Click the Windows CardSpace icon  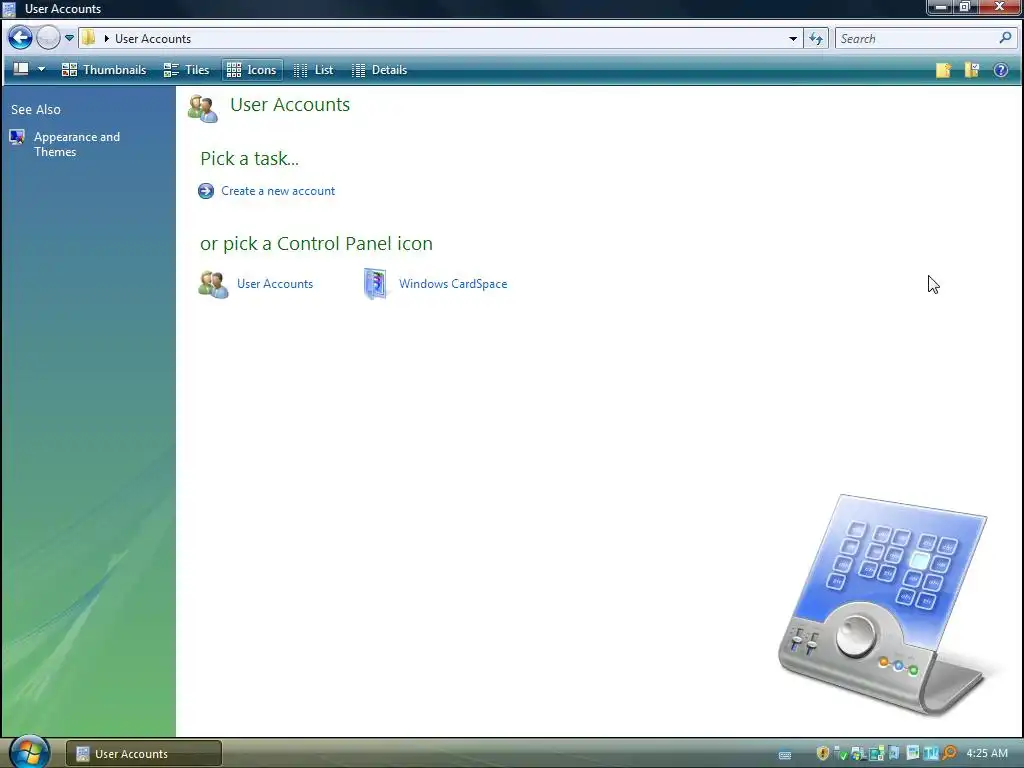[376, 284]
